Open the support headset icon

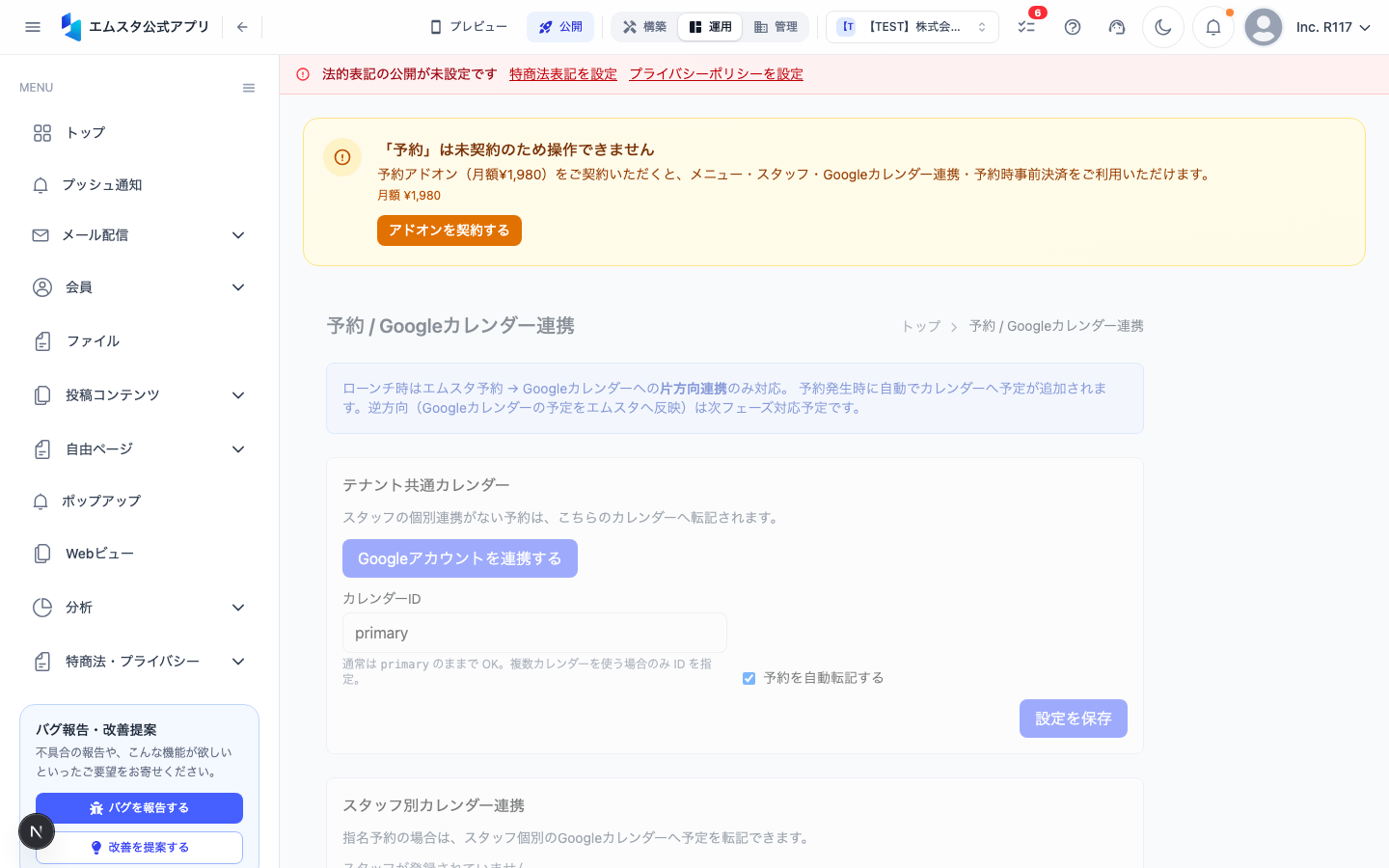pyautogui.click(x=1117, y=27)
